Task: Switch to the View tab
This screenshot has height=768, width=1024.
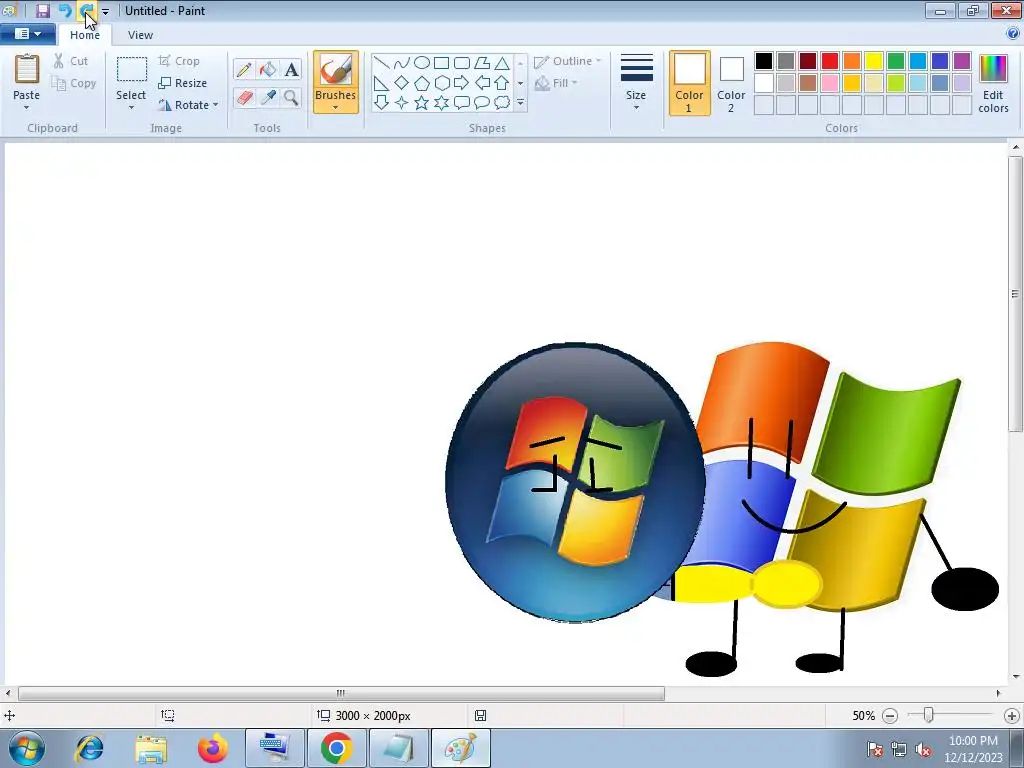Action: [140, 35]
